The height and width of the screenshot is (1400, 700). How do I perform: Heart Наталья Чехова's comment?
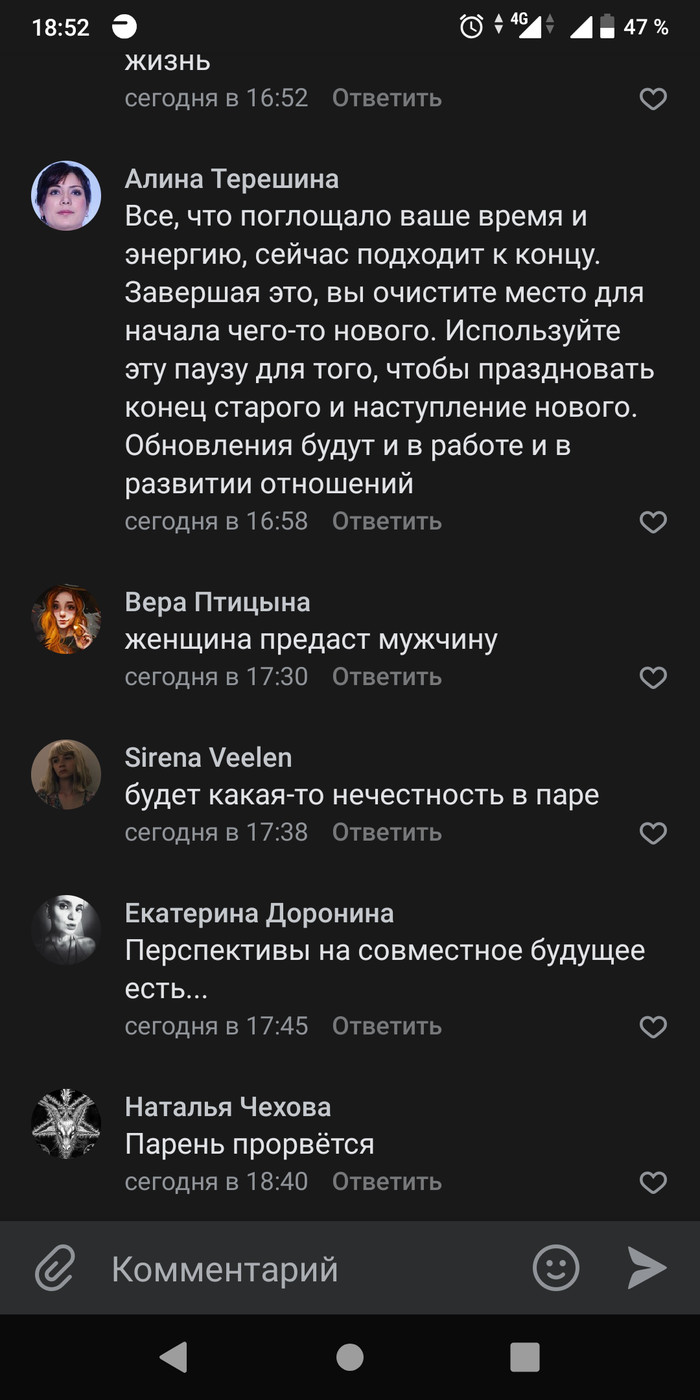click(x=653, y=1183)
